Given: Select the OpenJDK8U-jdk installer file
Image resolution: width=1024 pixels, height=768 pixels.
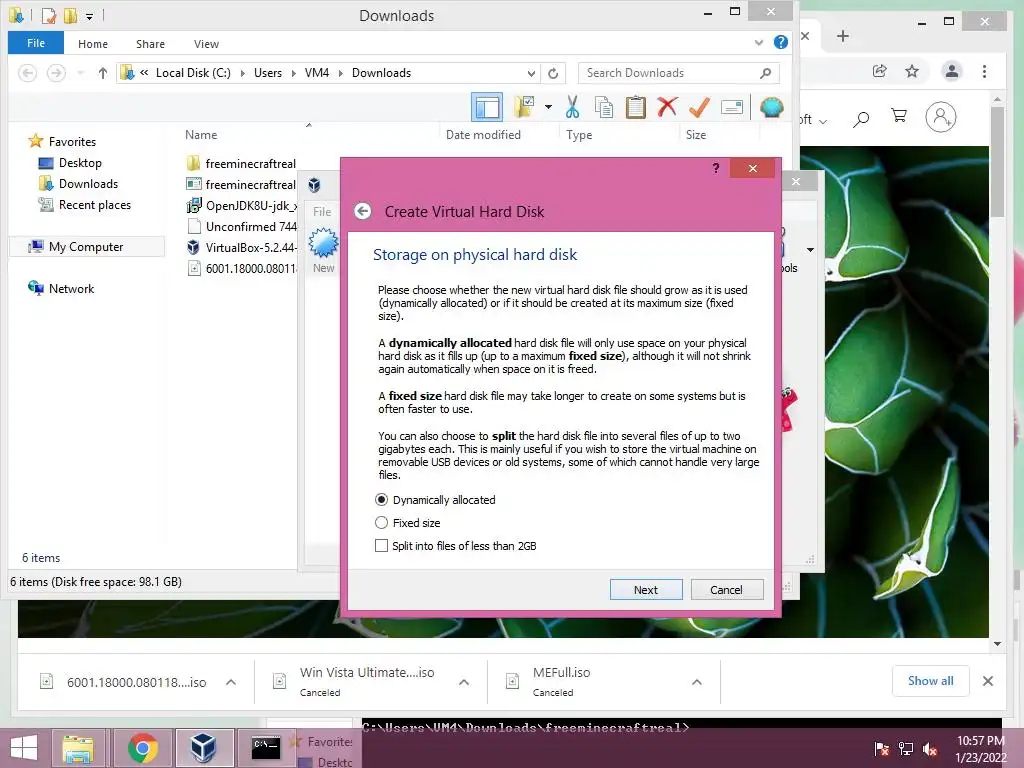Looking at the screenshot, I should click(241, 206).
